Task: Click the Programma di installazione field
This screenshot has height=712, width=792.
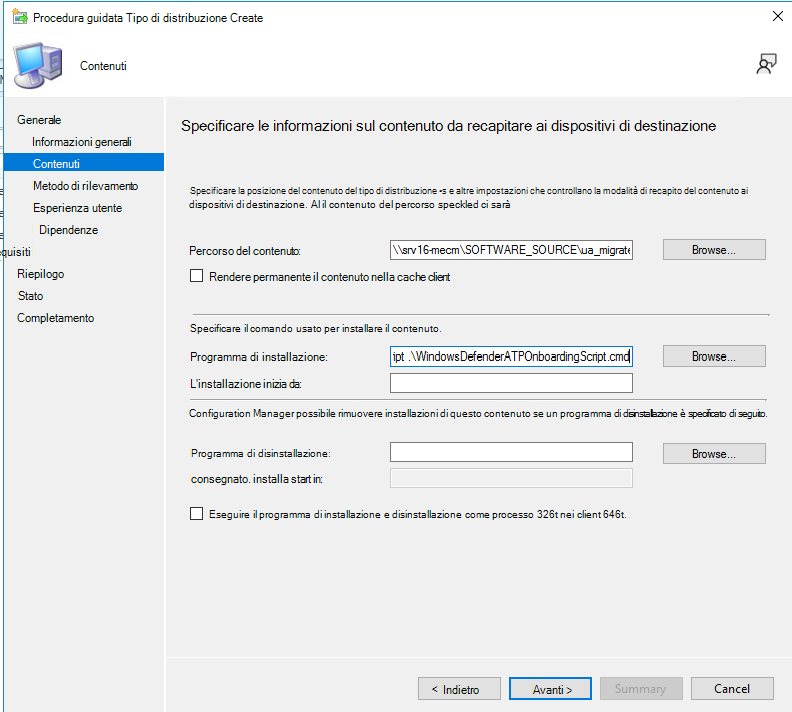Action: [x=511, y=357]
